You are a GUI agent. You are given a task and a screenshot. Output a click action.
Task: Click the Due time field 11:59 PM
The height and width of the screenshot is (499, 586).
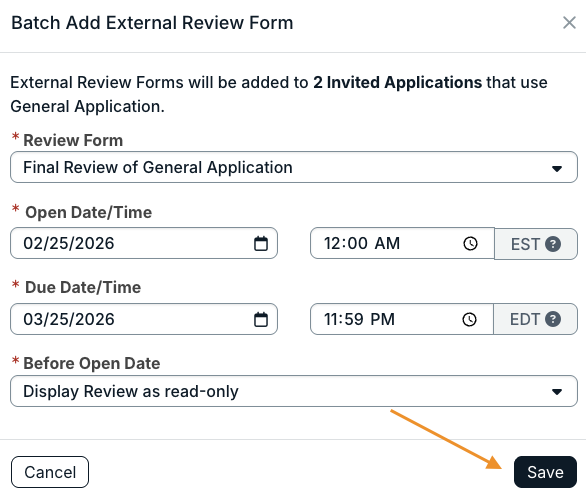click(402, 319)
